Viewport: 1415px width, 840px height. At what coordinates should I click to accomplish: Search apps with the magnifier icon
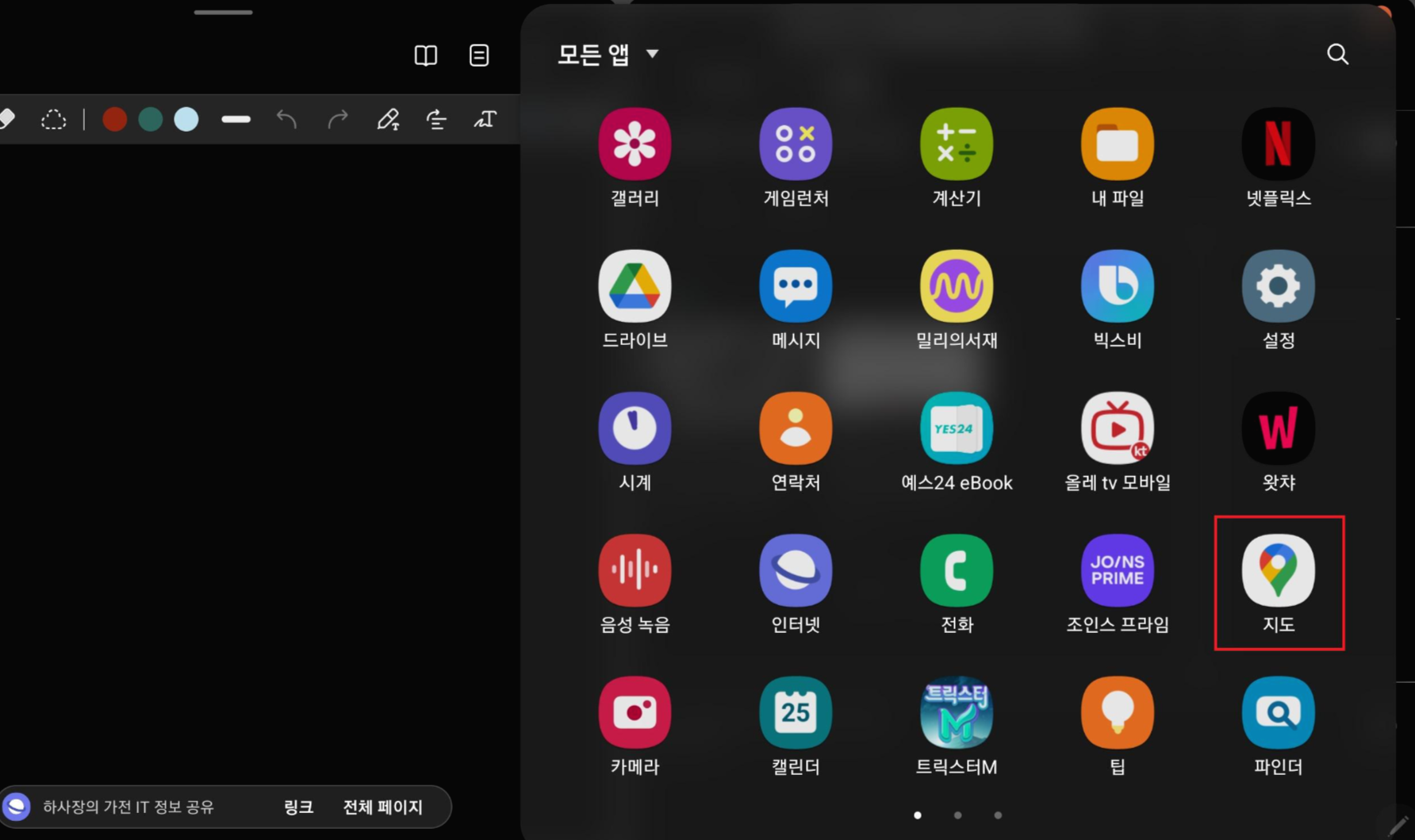[1338, 54]
